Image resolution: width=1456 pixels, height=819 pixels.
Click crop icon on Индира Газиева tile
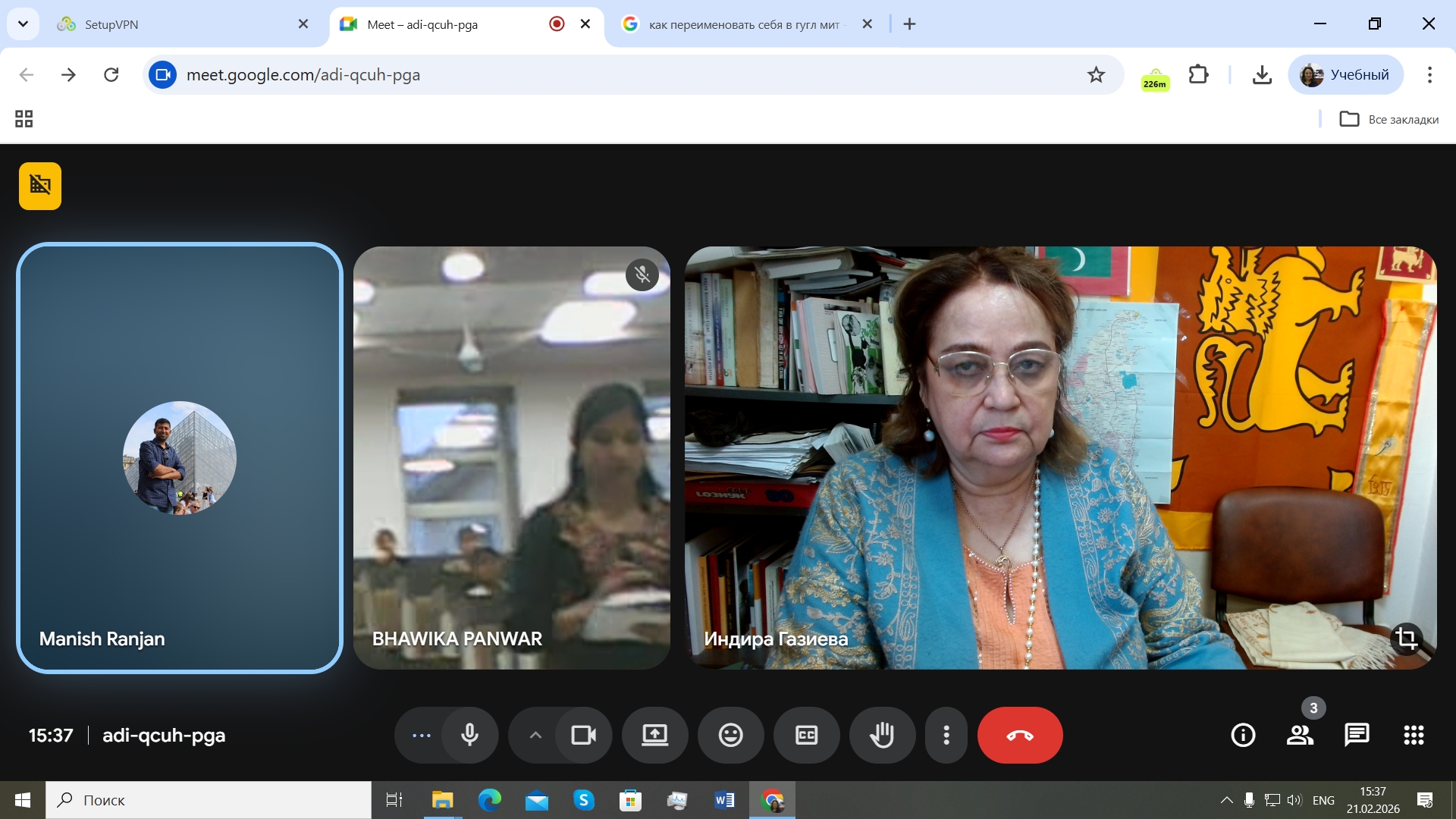1406,638
